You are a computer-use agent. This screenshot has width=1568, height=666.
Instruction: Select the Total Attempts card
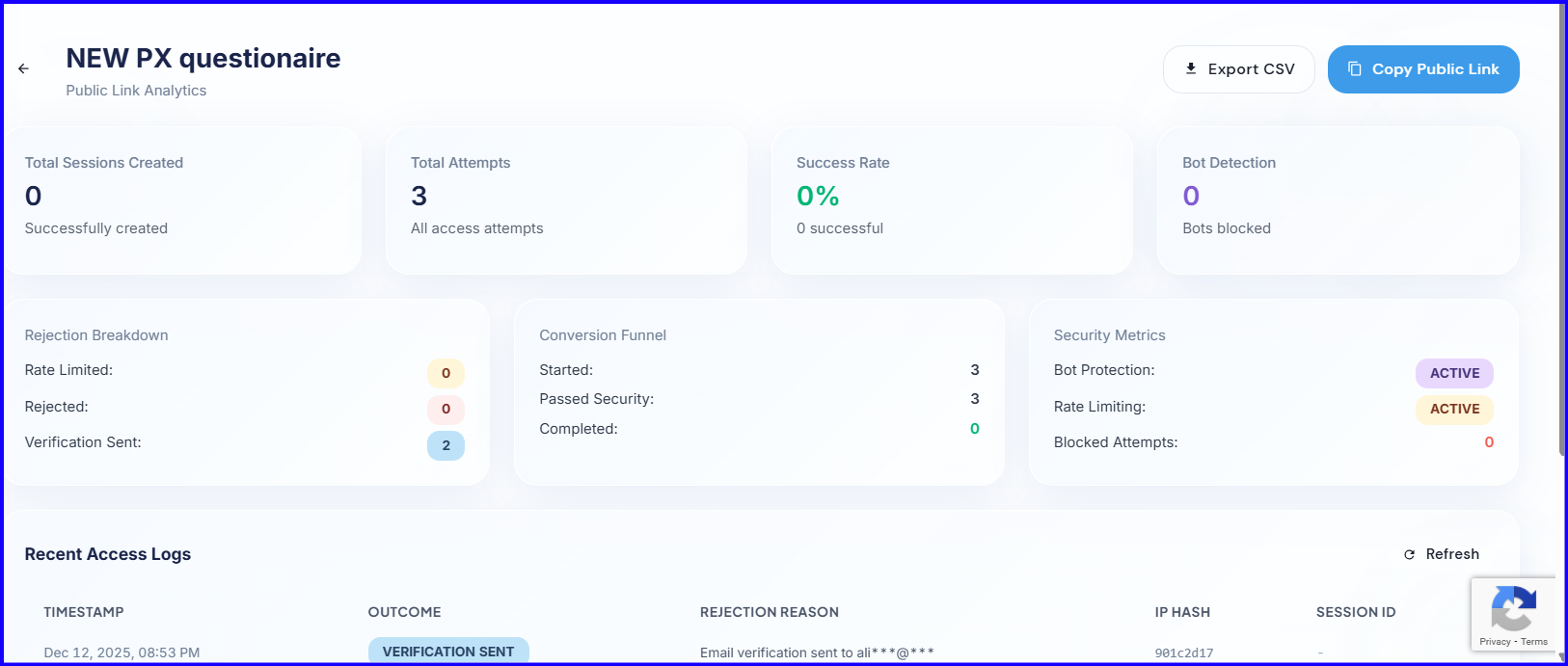click(566, 200)
